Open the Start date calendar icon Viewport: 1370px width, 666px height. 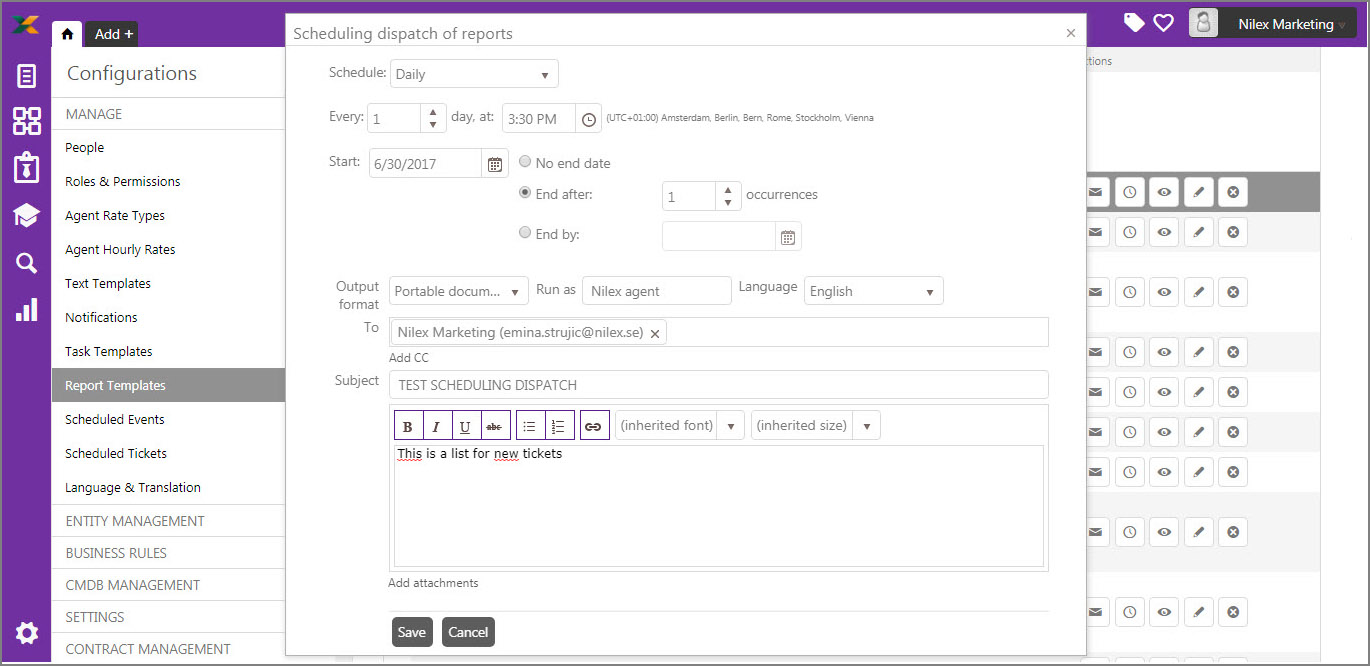(x=495, y=164)
